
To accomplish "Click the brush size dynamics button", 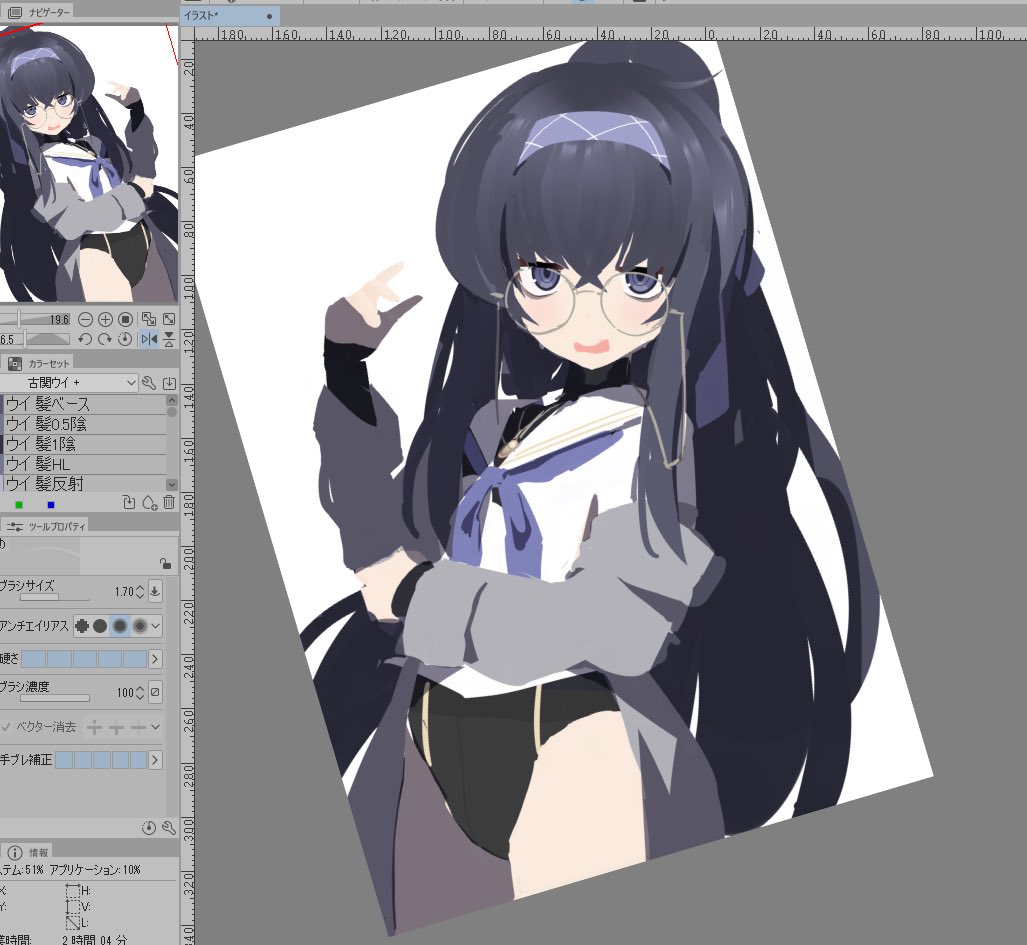I will click(x=155, y=591).
